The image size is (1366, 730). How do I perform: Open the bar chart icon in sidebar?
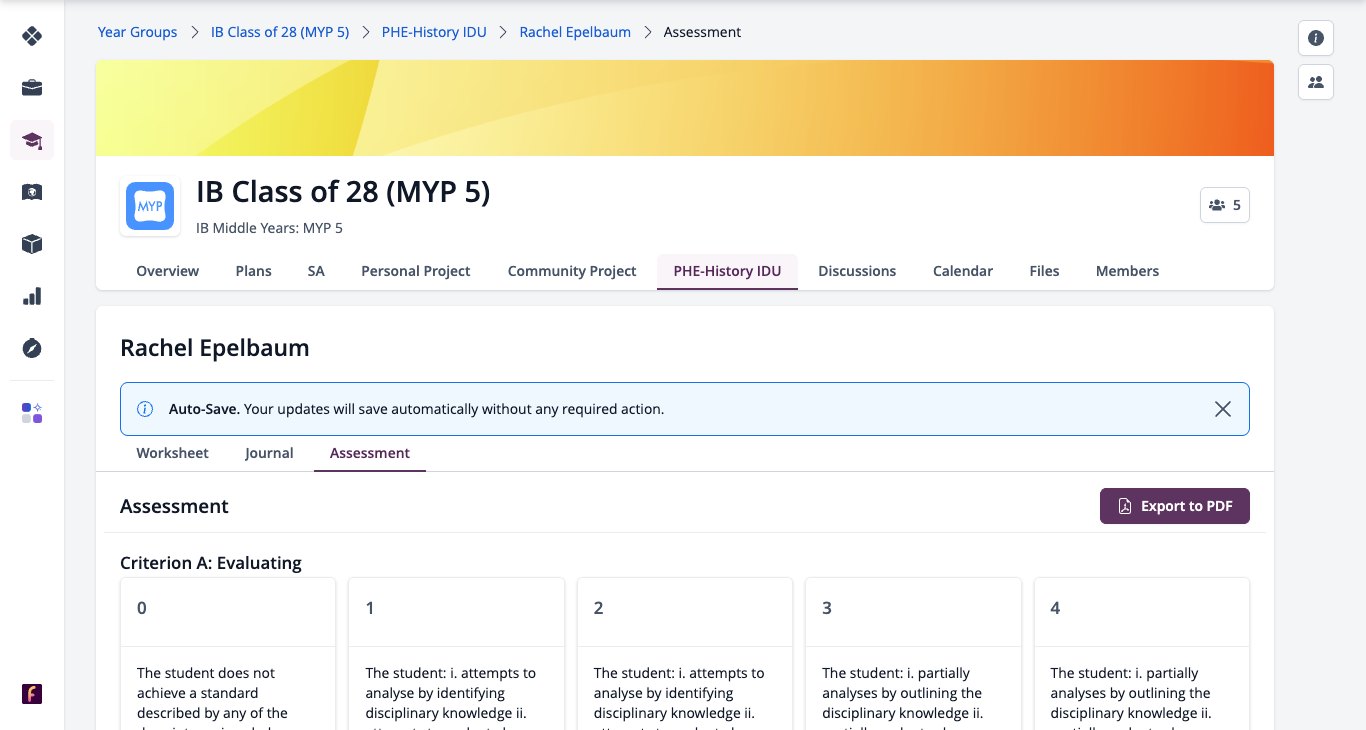[32, 296]
